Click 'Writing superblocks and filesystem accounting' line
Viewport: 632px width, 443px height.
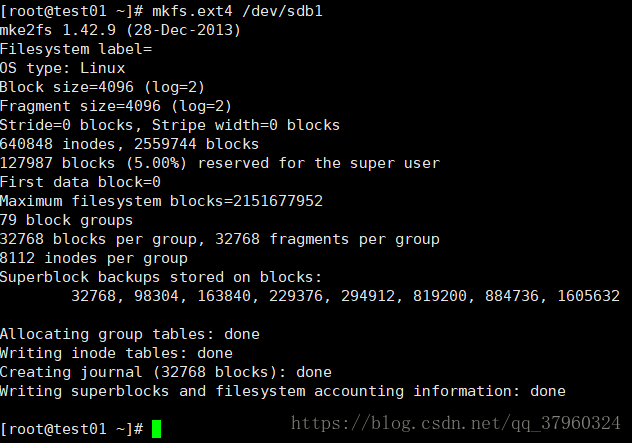tap(283, 391)
